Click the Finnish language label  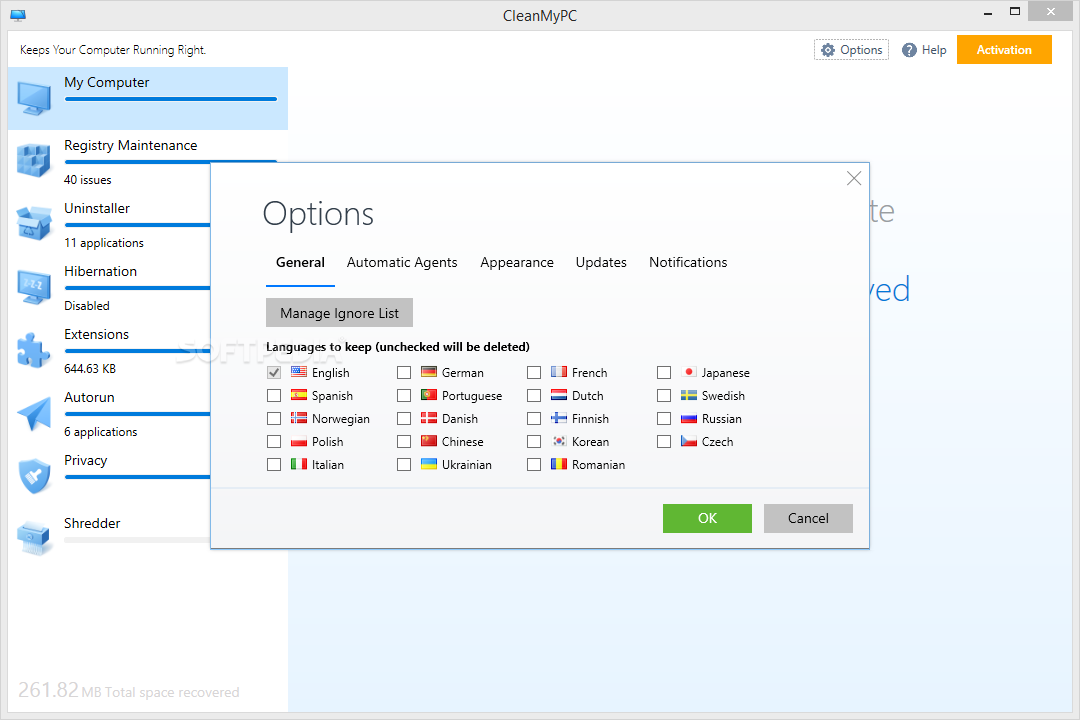coord(590,419)
